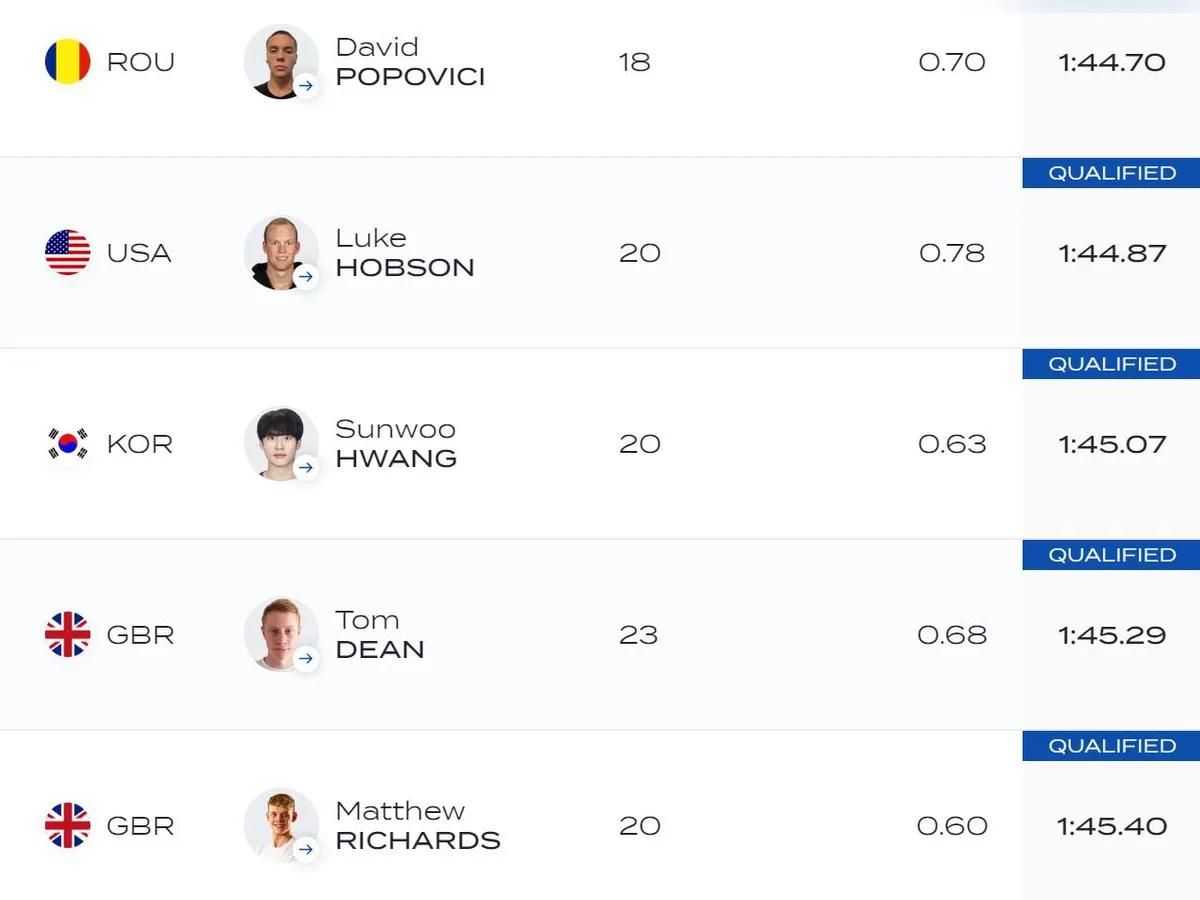Click Tom Dean's Great Britain flag
The height and width of the screenshot is (900, 1200).
(x=68, y=635)
